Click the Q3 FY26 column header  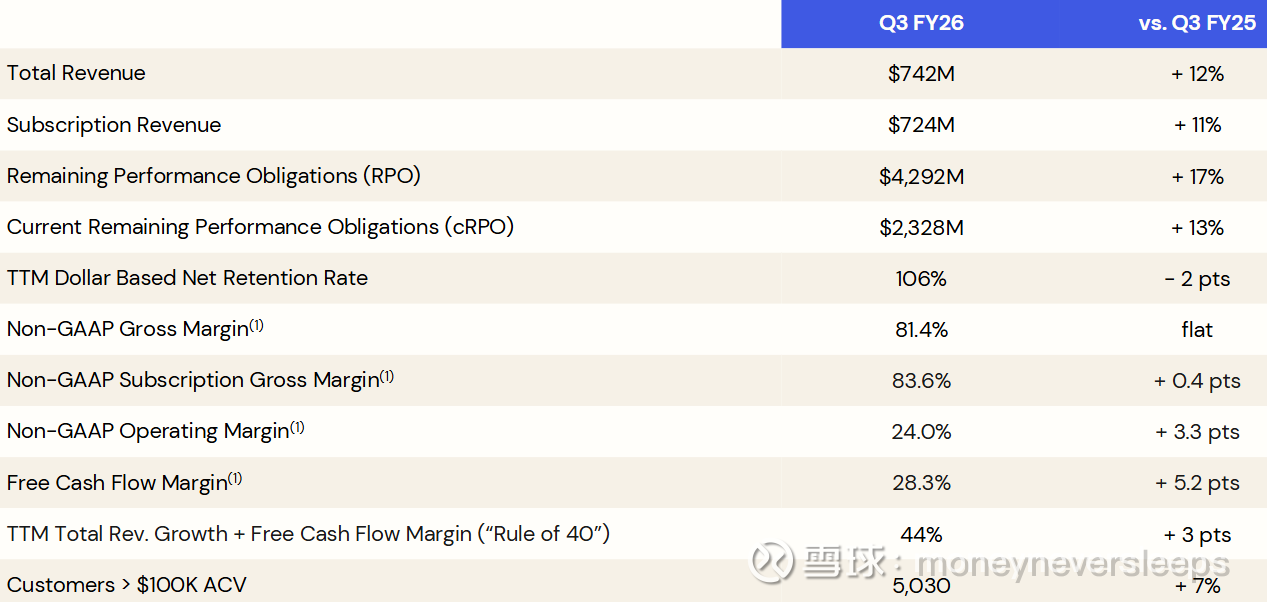click(x=921, y=23)
